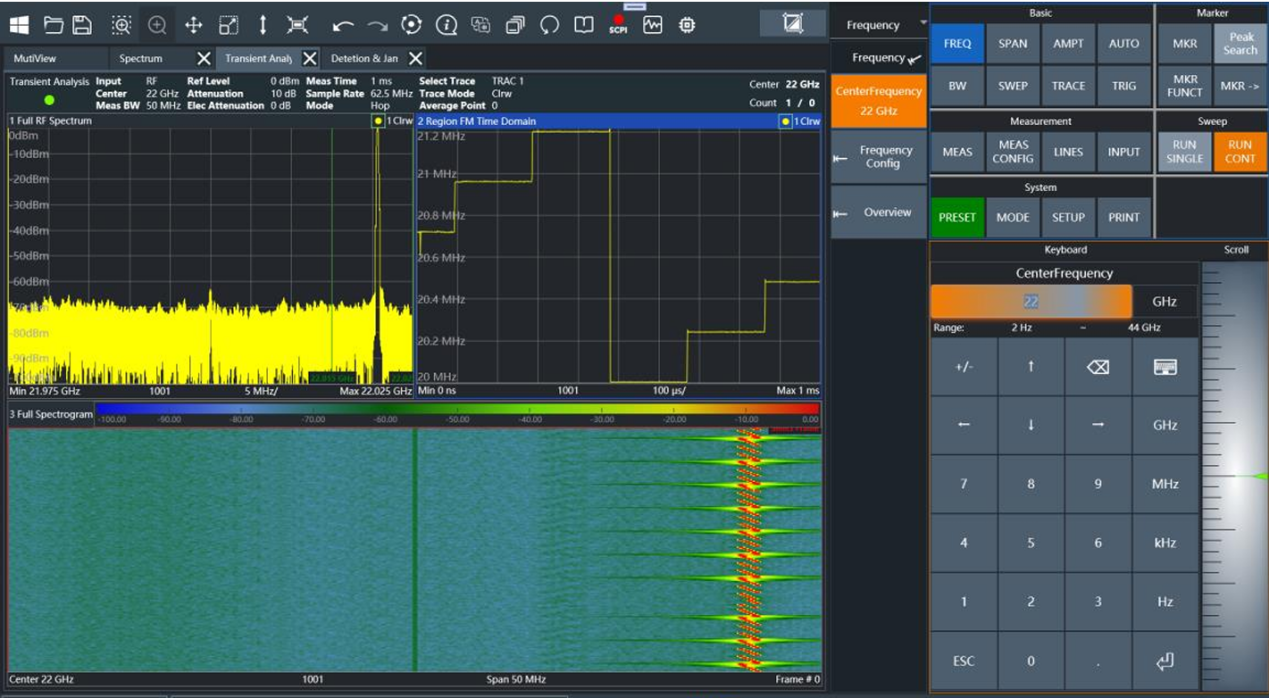Screen dimensions: 1269x698
Task: Toggle the FREQ hardkey
Action: 957,44
